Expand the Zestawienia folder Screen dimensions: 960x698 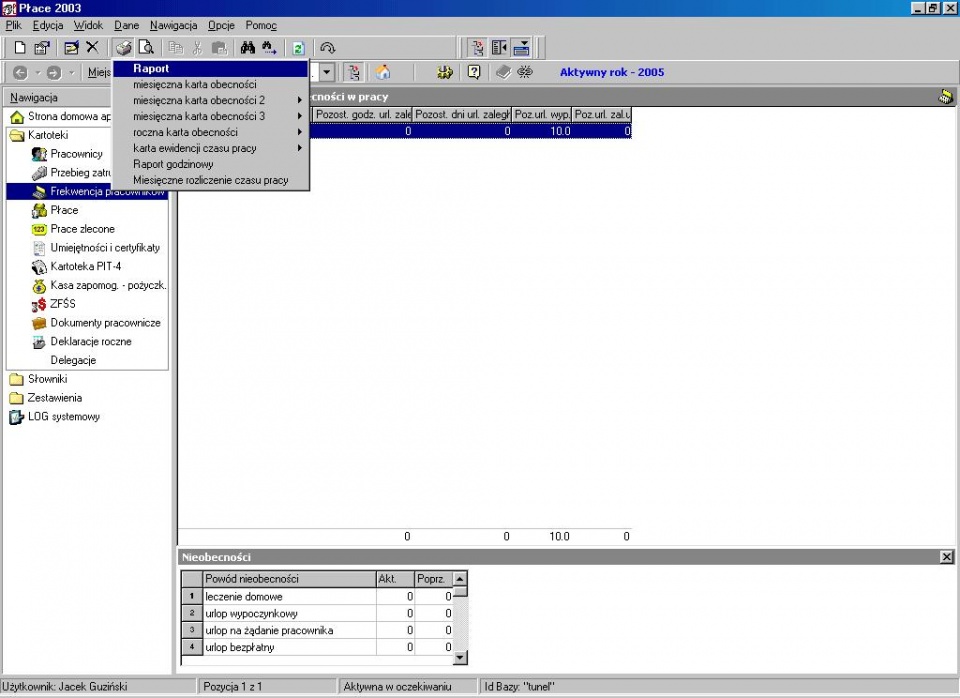(x=46, y=398)
